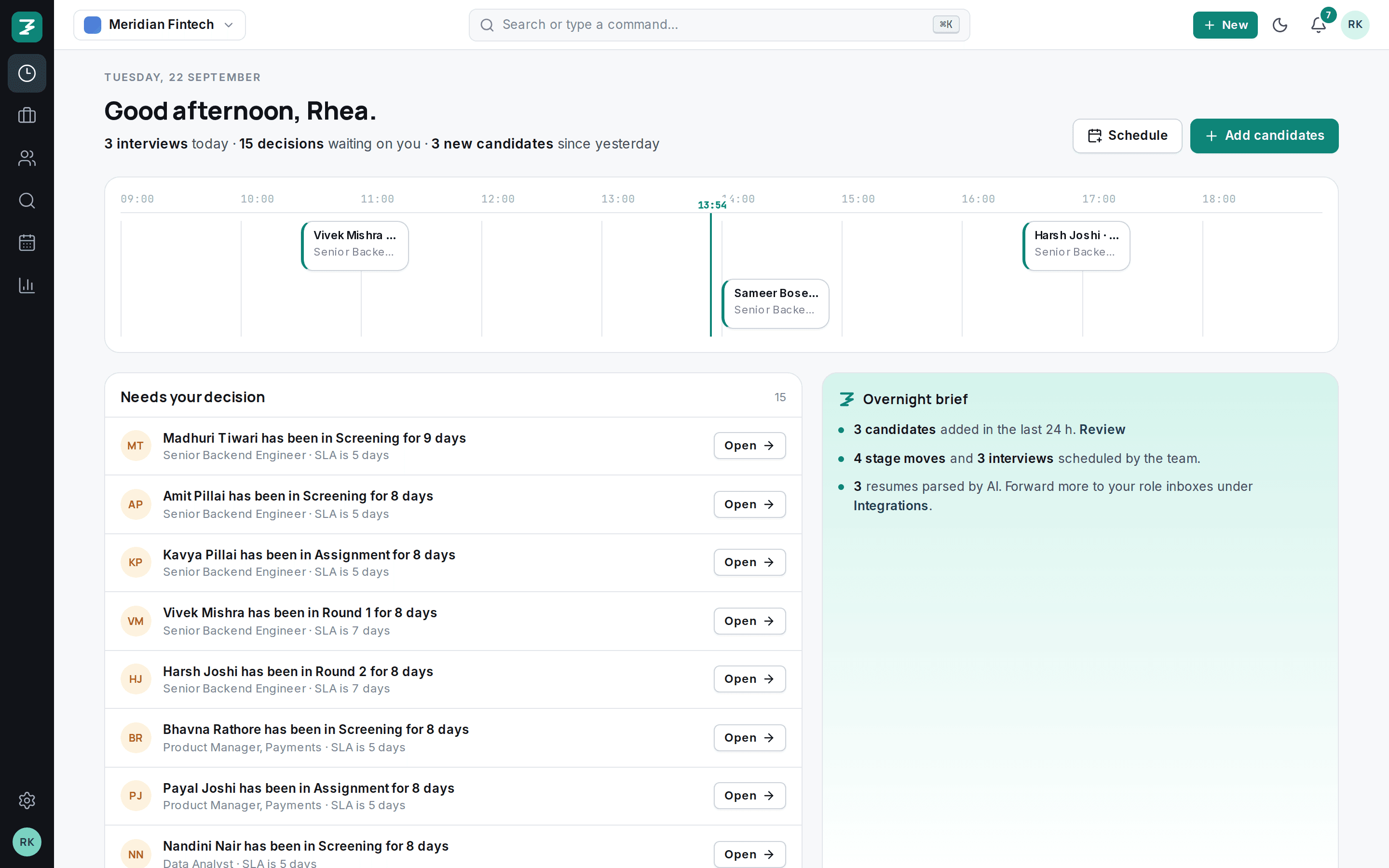Click the green Z app logo
This screenshot has width=1389, height=868.
tap(27, 27)
